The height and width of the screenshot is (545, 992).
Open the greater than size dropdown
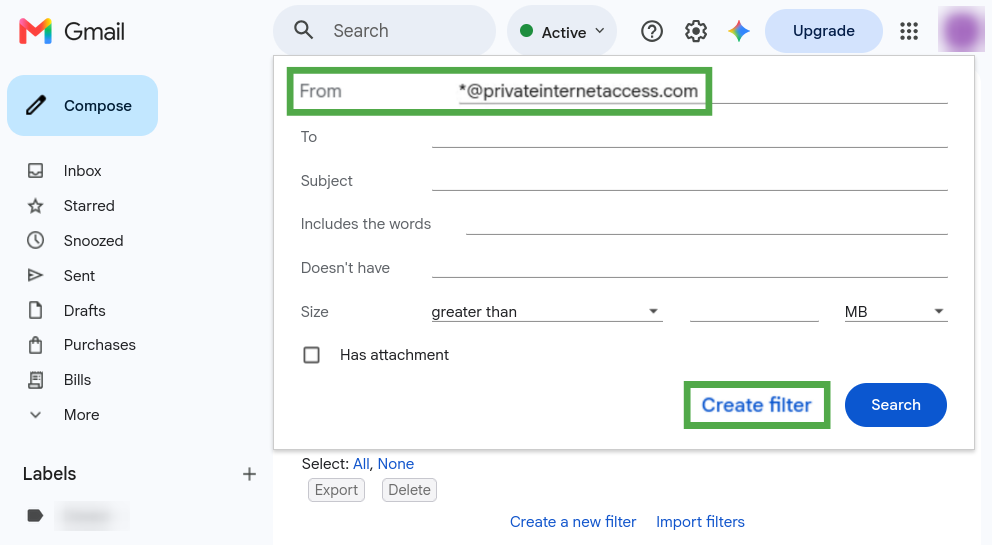coord(547,311)
